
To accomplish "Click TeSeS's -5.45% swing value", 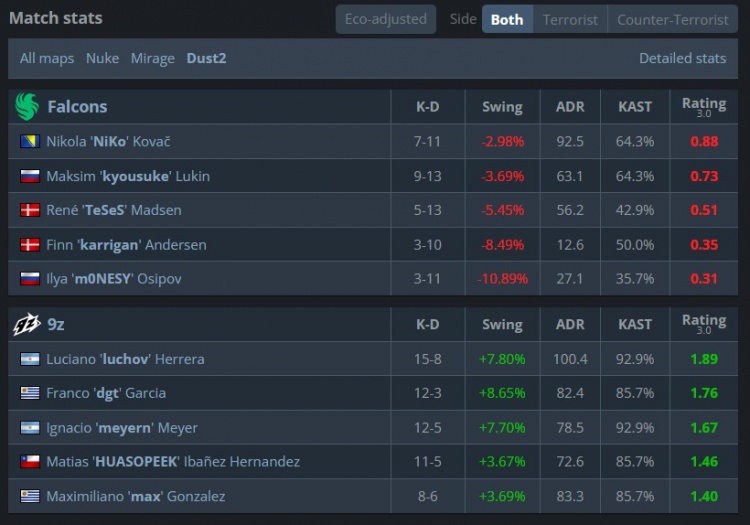I will pos(502,210).
